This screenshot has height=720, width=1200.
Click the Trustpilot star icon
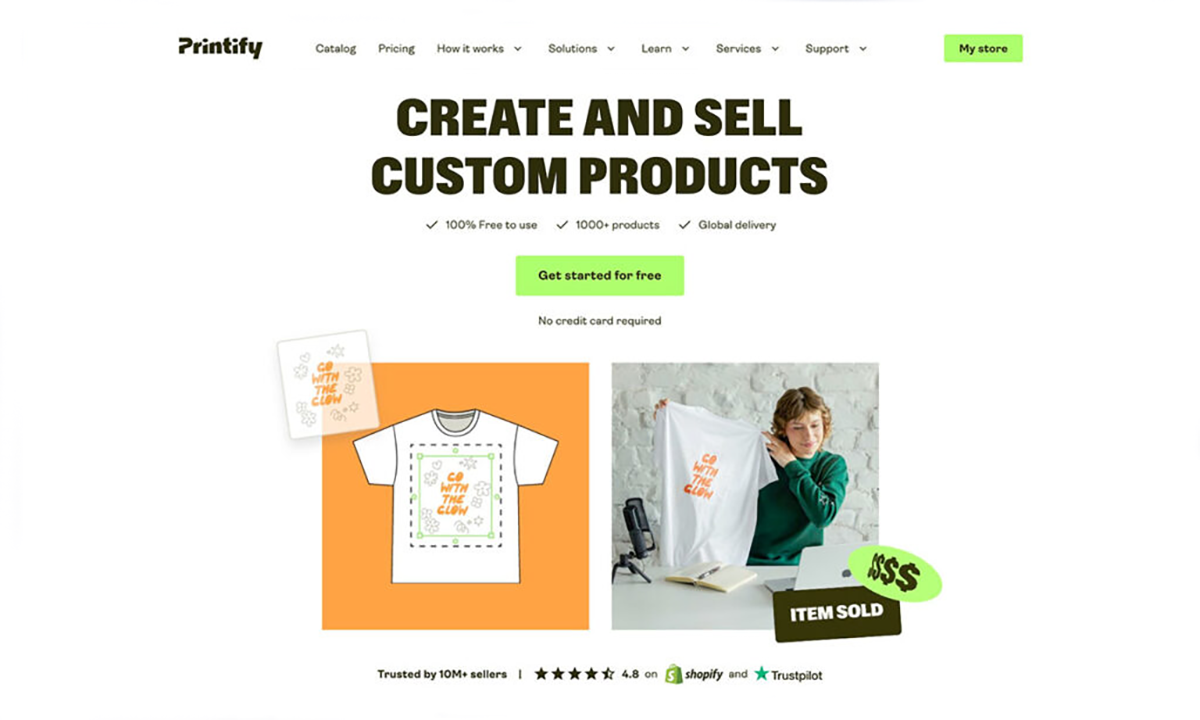pos(762,674)
